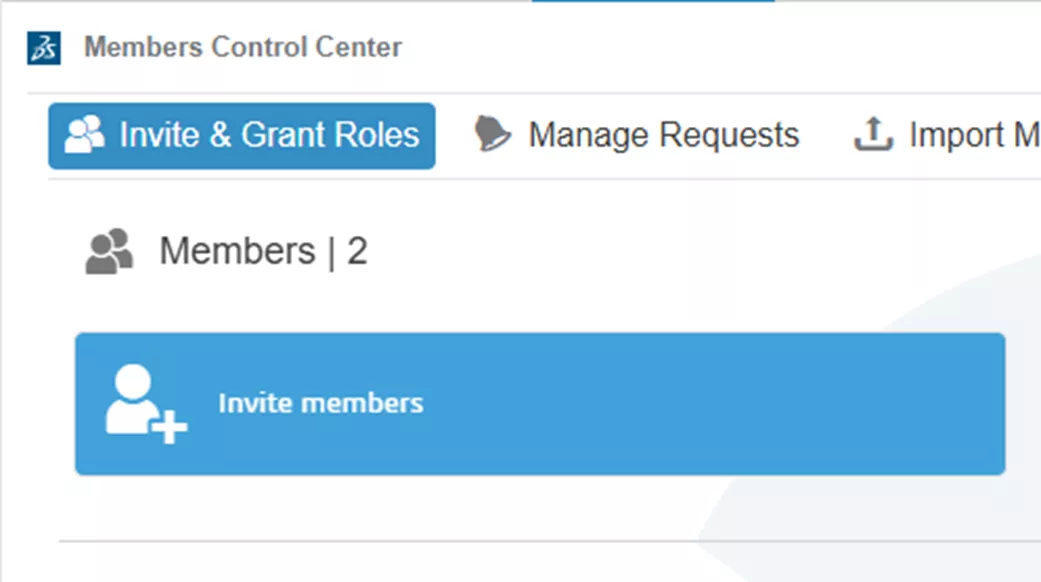Click the Members Control Center title

pyautogui.click(x=243, y=46)
